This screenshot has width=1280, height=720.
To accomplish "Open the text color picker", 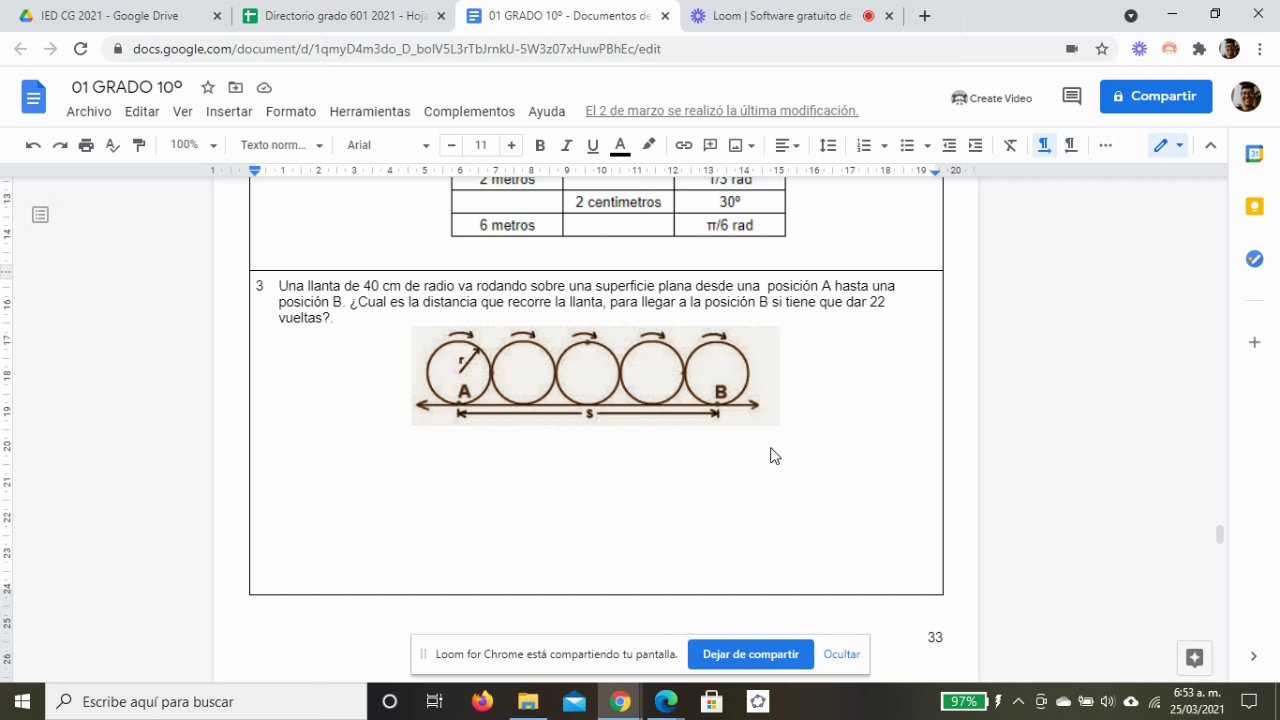I will tap(620, 145).
